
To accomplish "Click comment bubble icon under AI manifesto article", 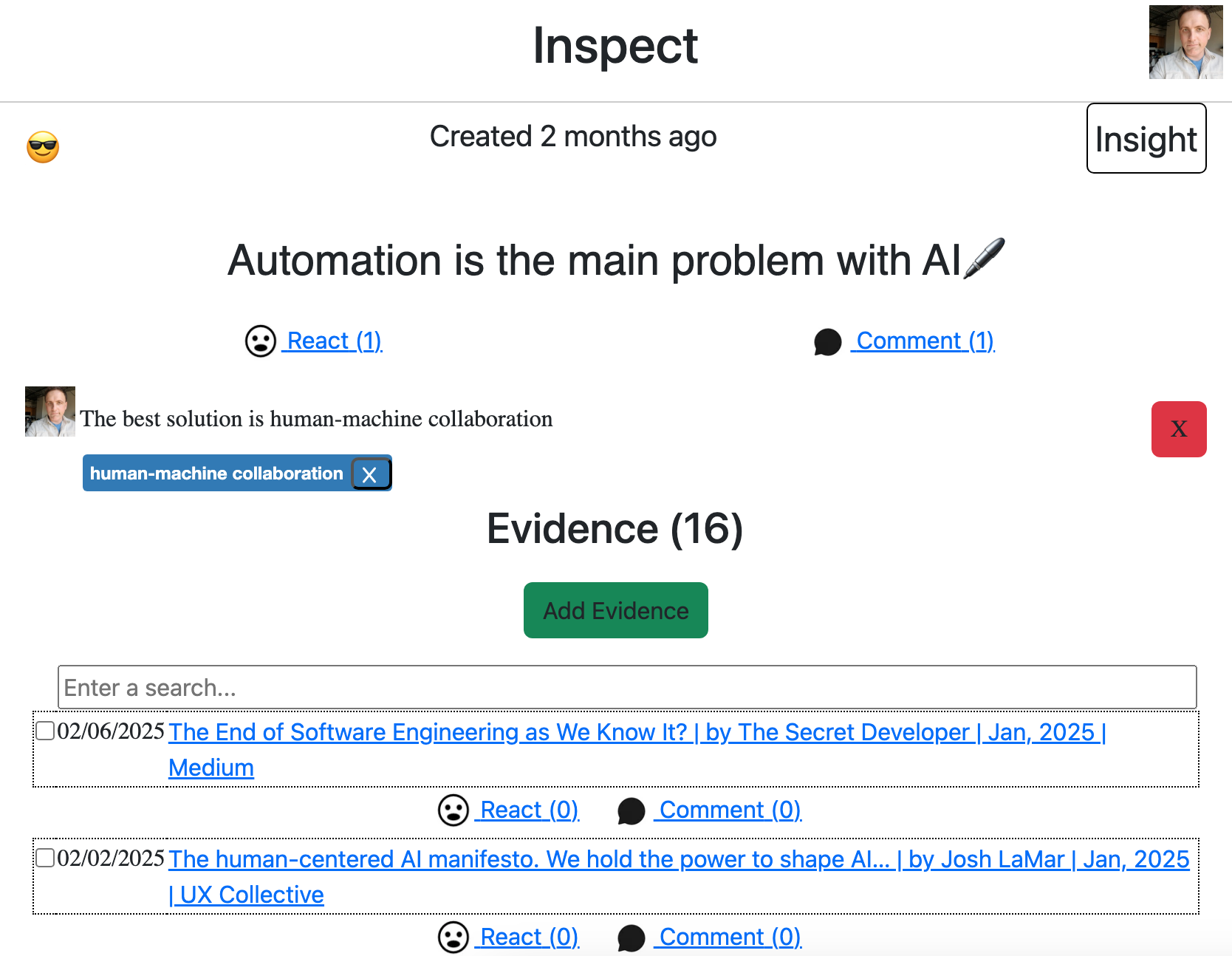I will (631, 938).
